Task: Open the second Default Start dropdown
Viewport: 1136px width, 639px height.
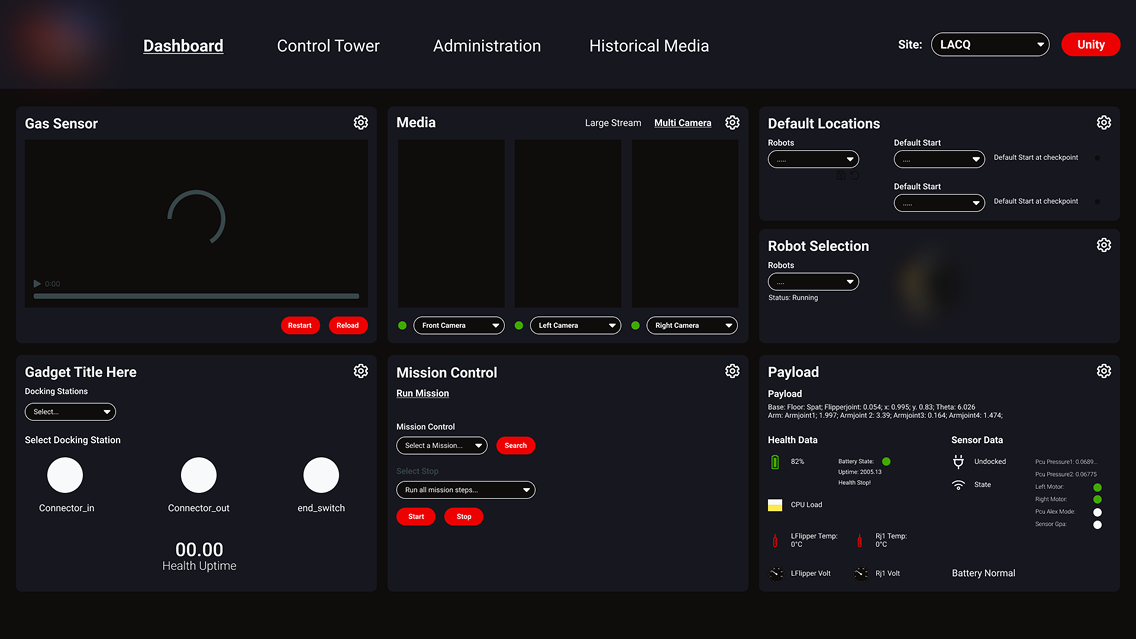Action: pyautogui.click(x=940, y=202)
